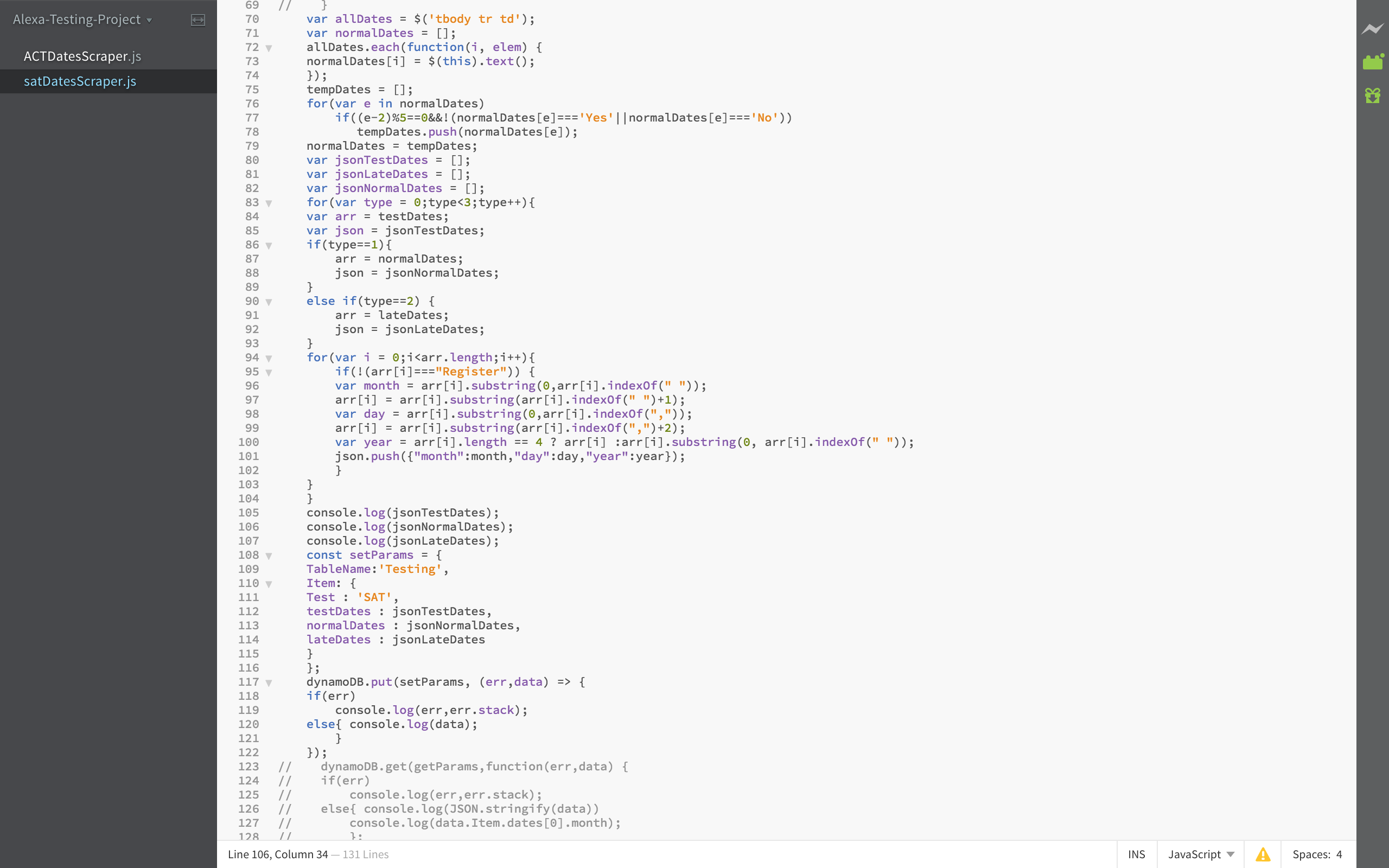This screenshot has width=1389, height=868.
Task: Collapse the else-if block at line 90
Action: point(269,302)
